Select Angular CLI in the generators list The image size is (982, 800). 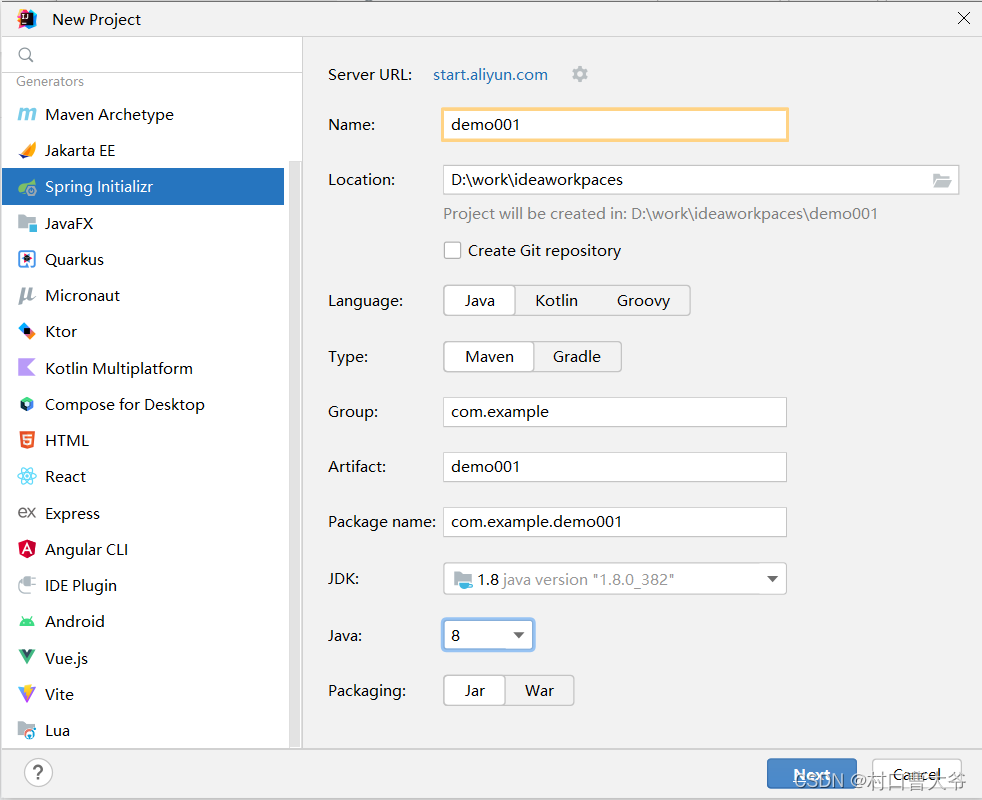point(143,549)
